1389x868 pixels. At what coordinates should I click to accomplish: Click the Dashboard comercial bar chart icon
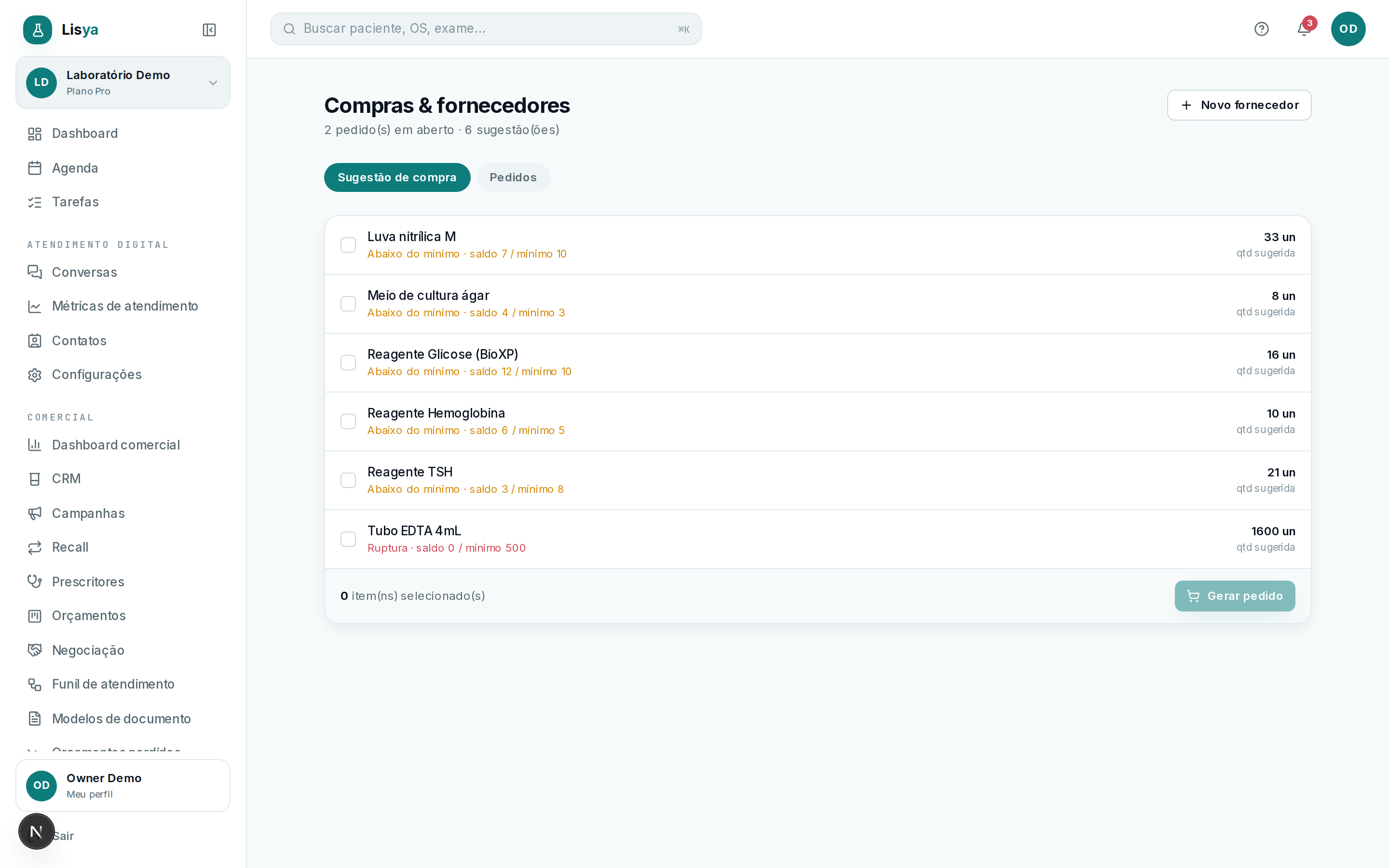point(34,445)
